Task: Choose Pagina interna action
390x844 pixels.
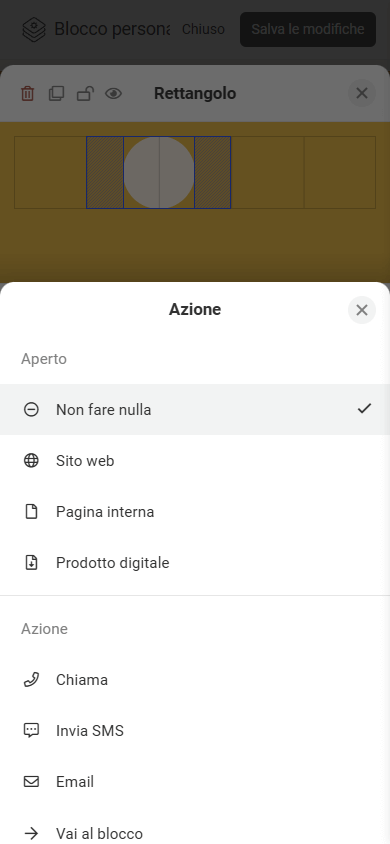Action: pyautogui.click(x=195, y=512)
